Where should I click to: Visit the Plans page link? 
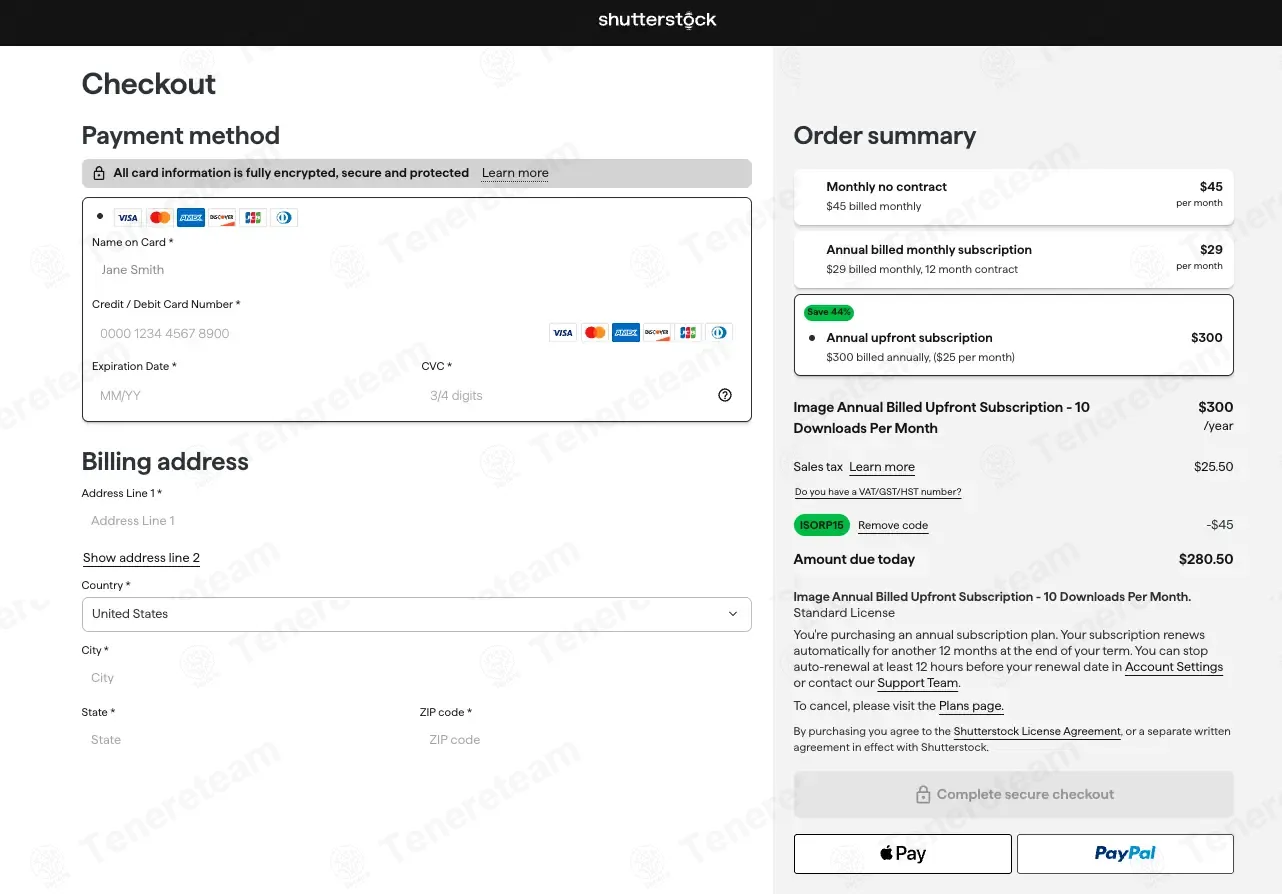(x=971, y=706)
